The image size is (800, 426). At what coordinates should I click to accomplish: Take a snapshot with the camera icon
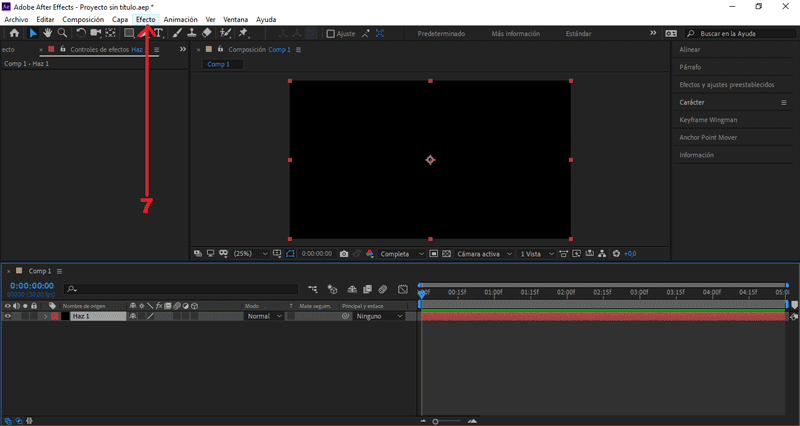click(343, 254)
